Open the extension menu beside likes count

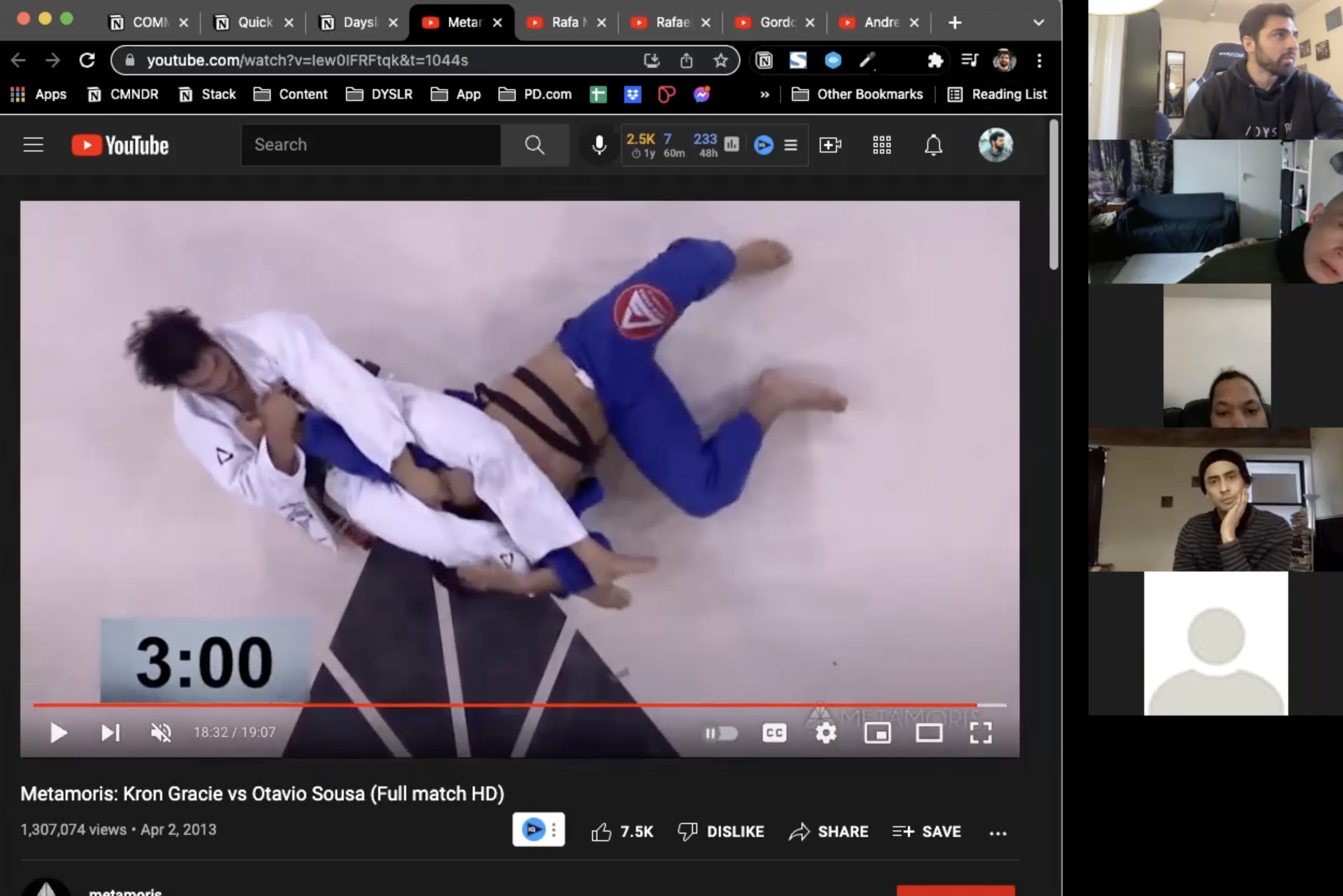(554, 830)
